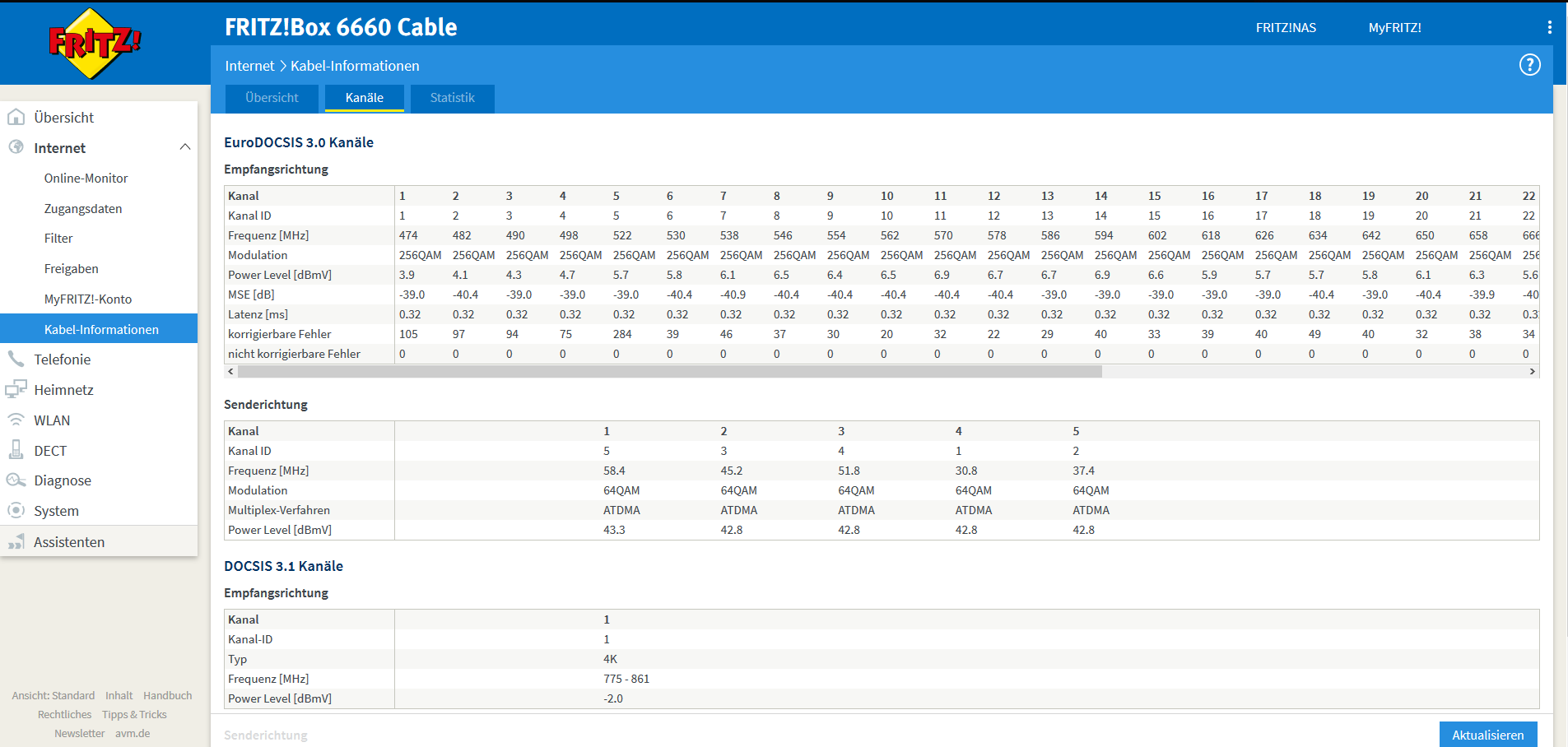
Task: Click the korrigierbare Fehler value 284
Action: point(622,334)
